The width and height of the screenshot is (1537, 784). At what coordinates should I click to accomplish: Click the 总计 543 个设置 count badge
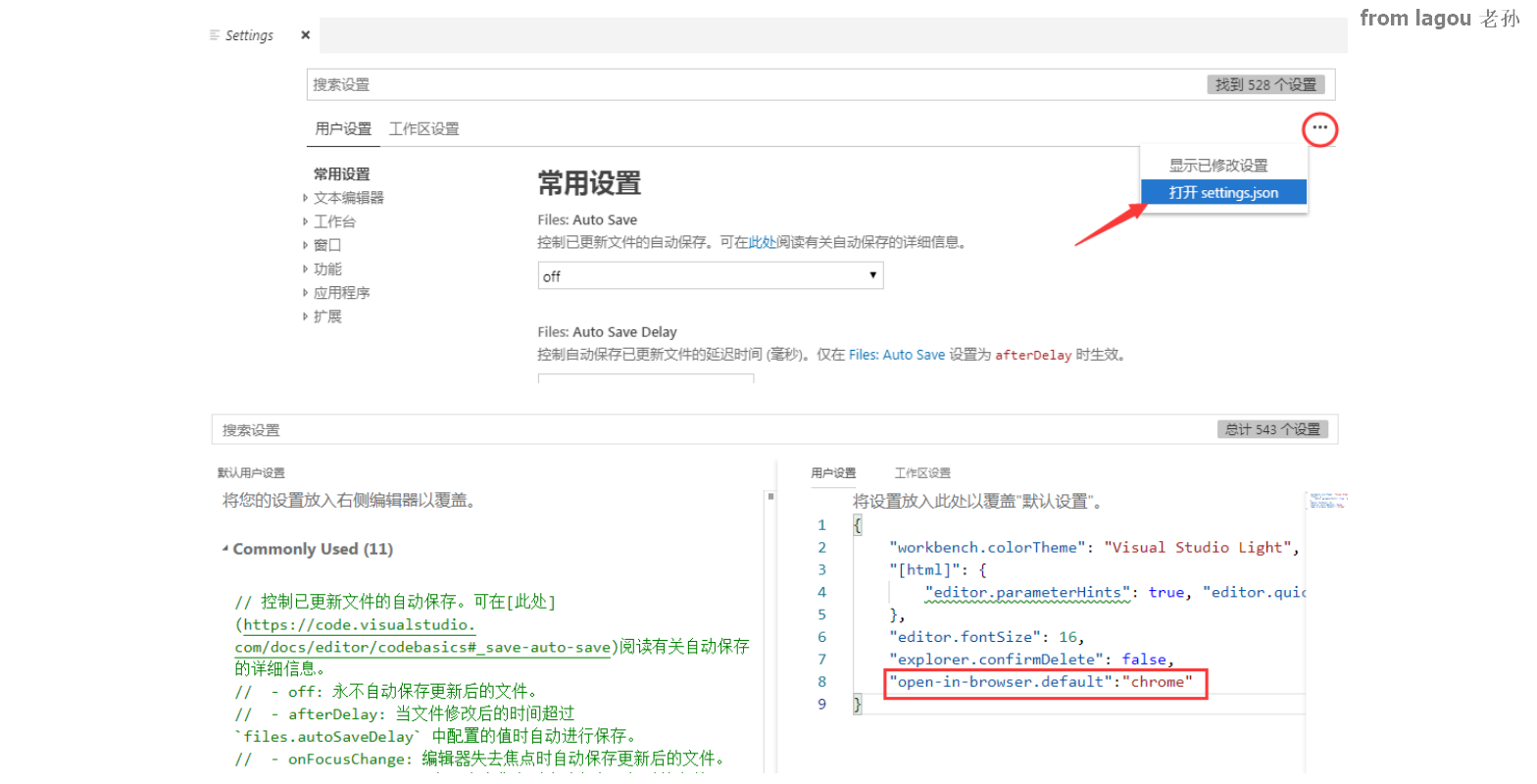point(1272,429)
